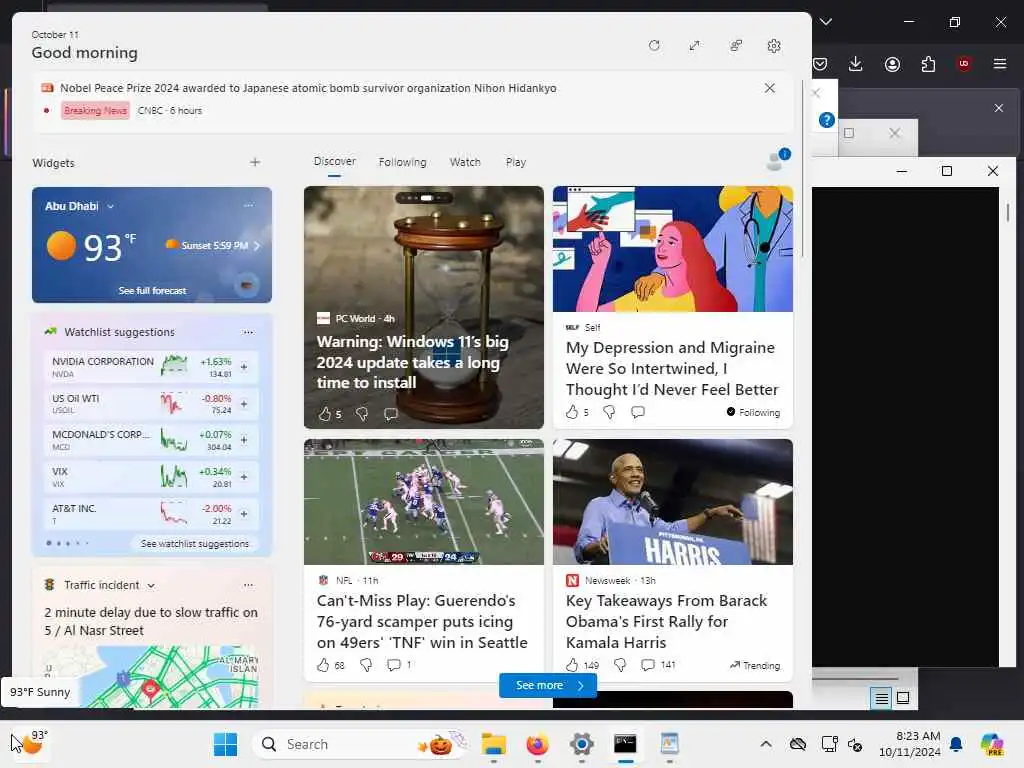Open the traffic map thumbnail
Viewport: 1024px width, 768px height.
point(152,677)
